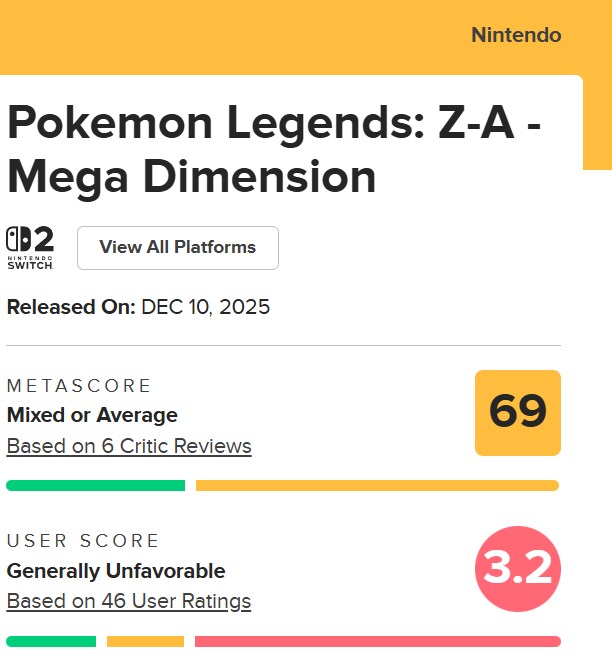612x672 pixels.
Task: Click the yellow header banner area
Action: tap(250, 36)
